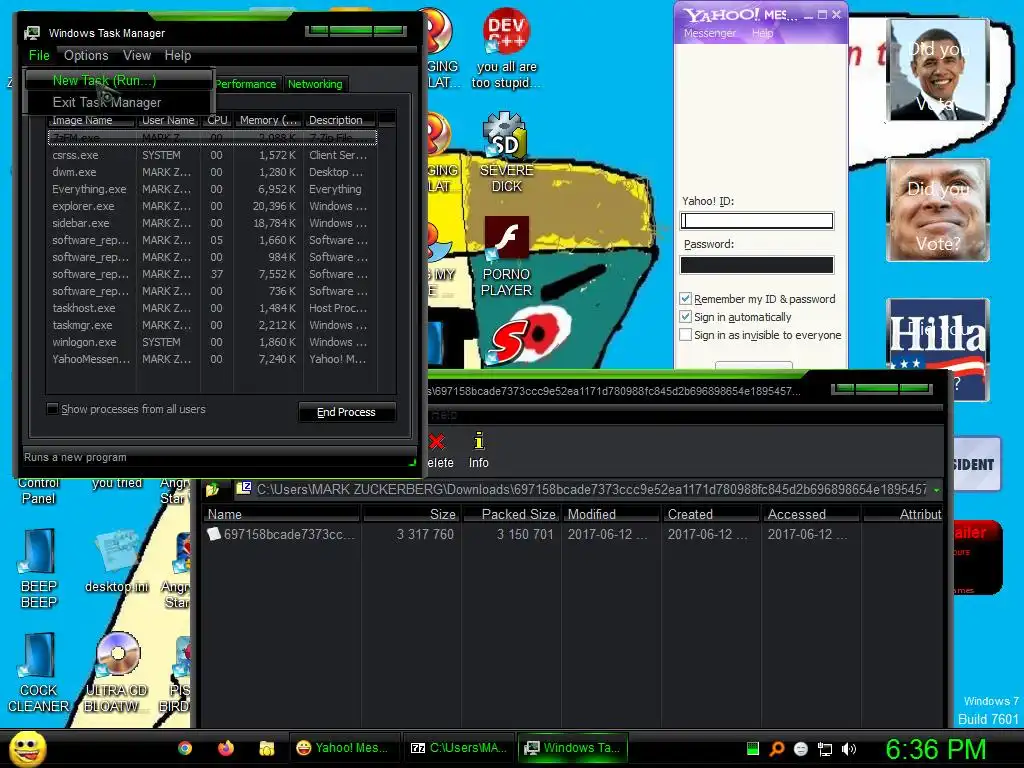The height and width of the screenshot is (768, 1024).
Task: Click the network tray icon
Action: [x=825, y=749]
